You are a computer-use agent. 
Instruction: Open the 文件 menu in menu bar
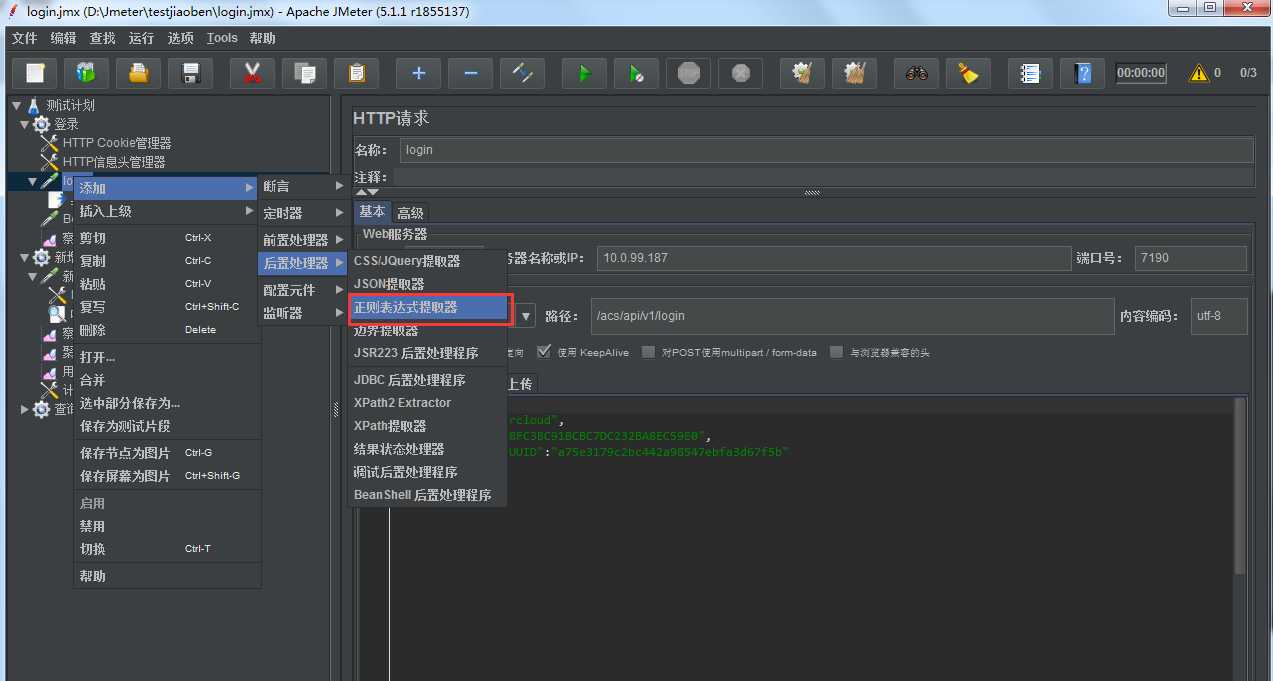(x=24, y=38)
